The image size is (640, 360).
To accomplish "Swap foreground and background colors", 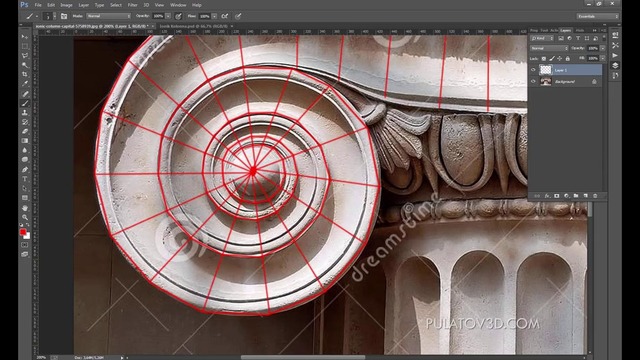I will [x=28, y=225].
